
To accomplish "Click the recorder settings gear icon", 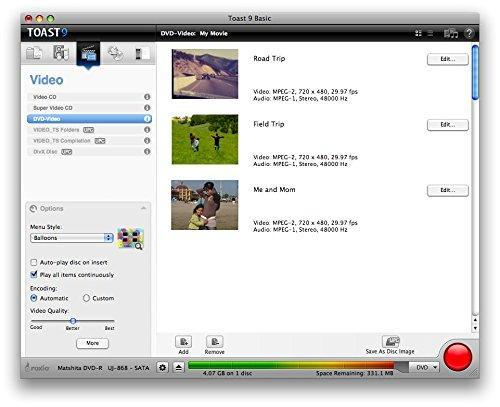I will coord(162,367).
